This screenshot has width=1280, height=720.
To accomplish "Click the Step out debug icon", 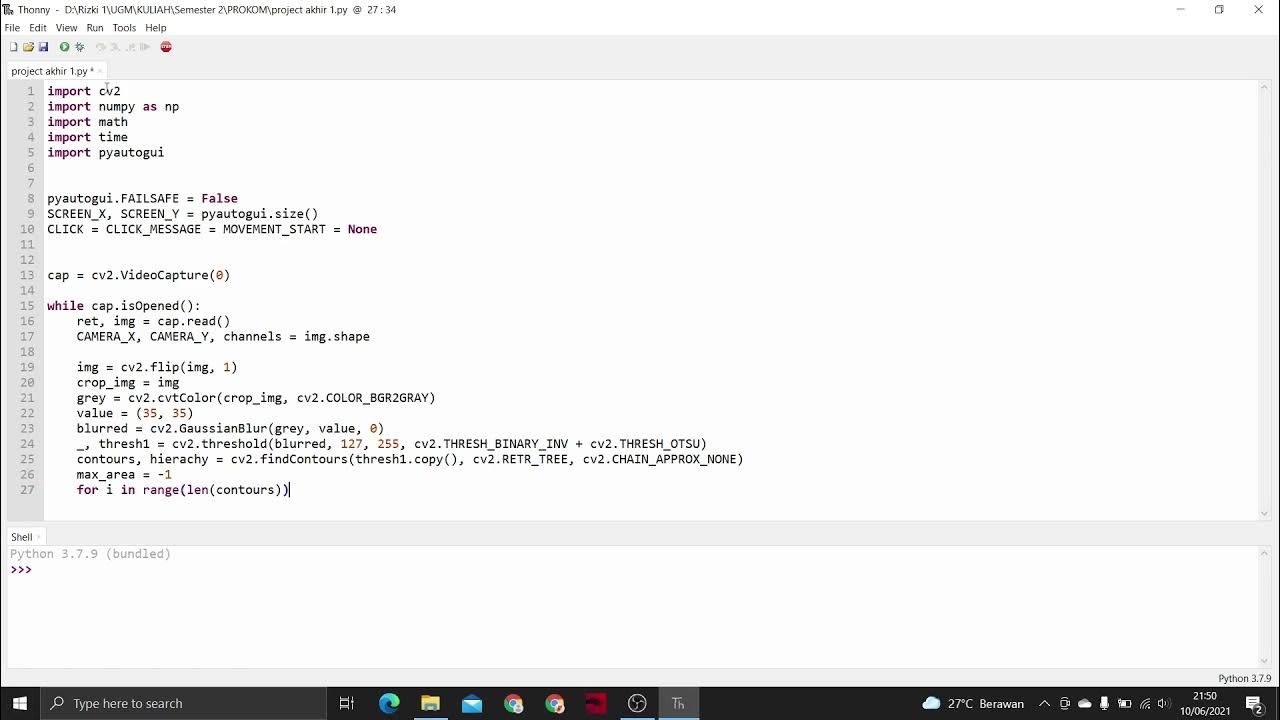I will (x=130, y=47).
